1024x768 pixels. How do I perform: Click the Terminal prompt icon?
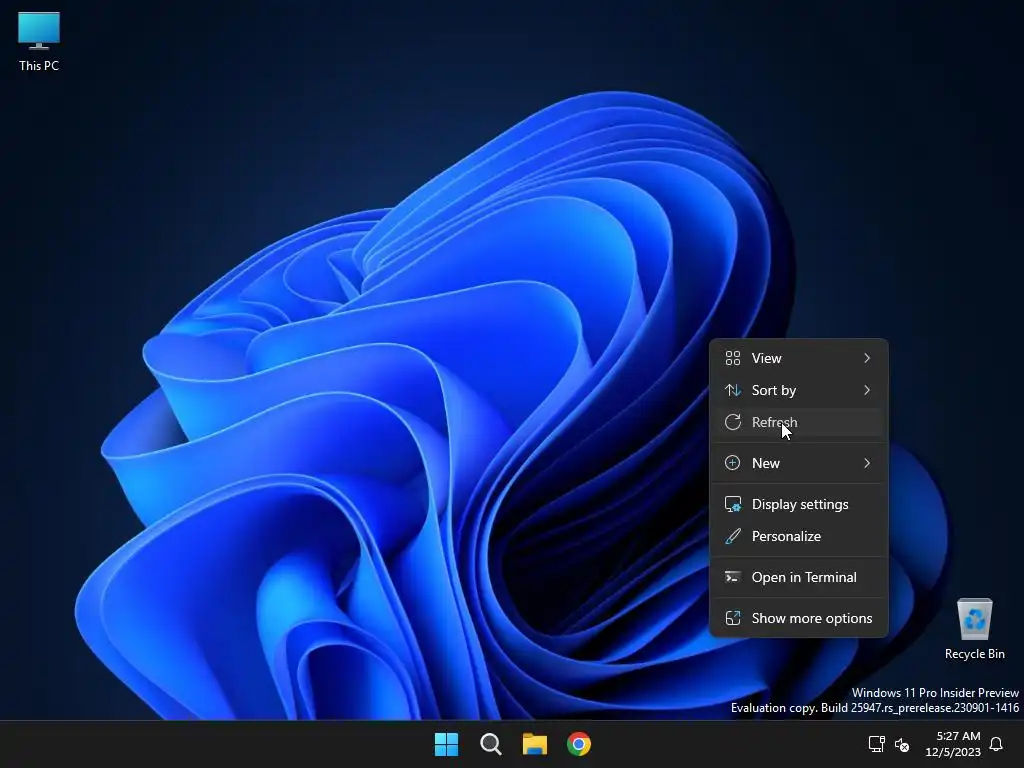coord(733,577)
